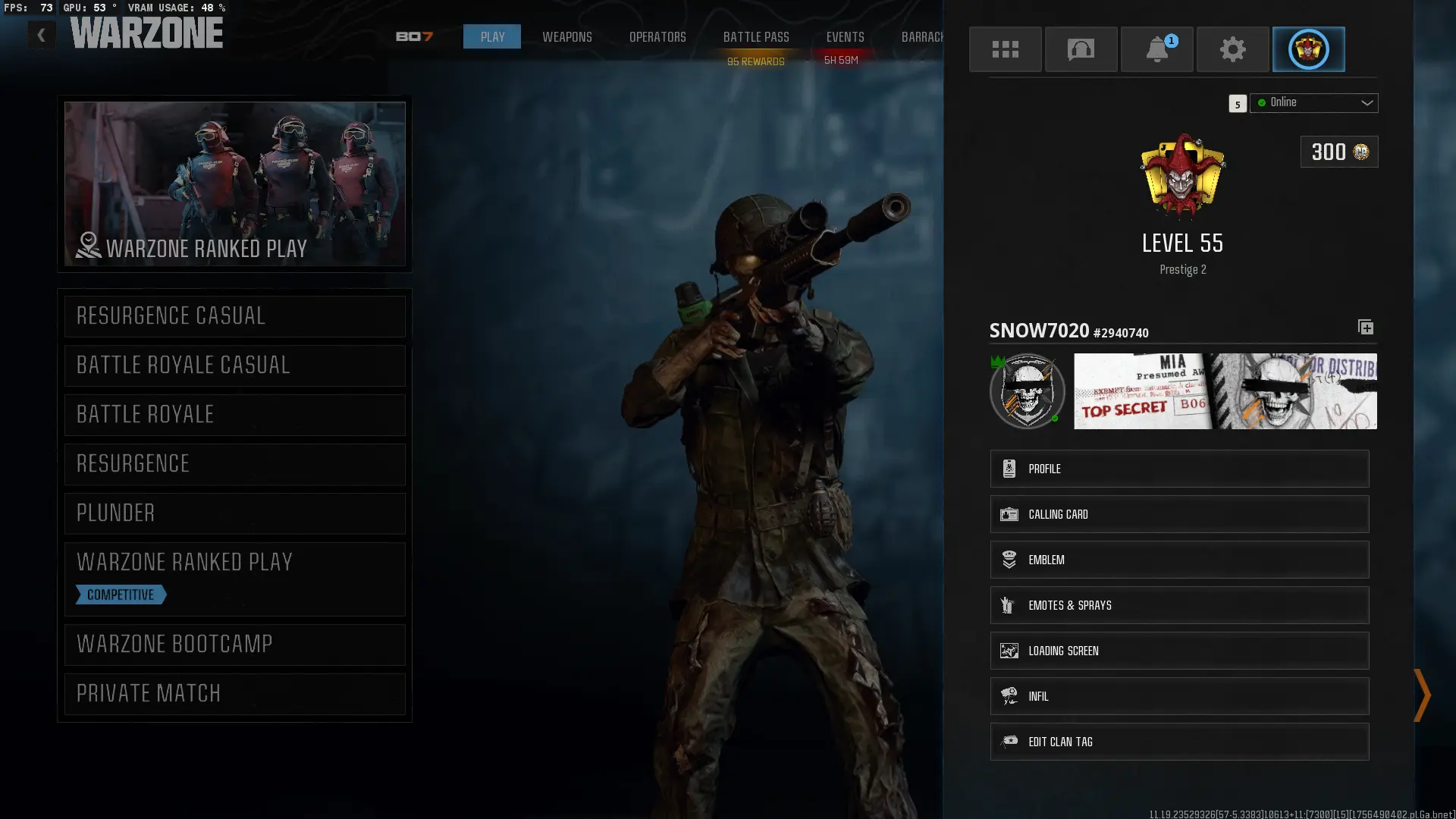The image size is (1456, 819).
Task: Select the Resurgence Casual mode
Action: pos(234,316)
